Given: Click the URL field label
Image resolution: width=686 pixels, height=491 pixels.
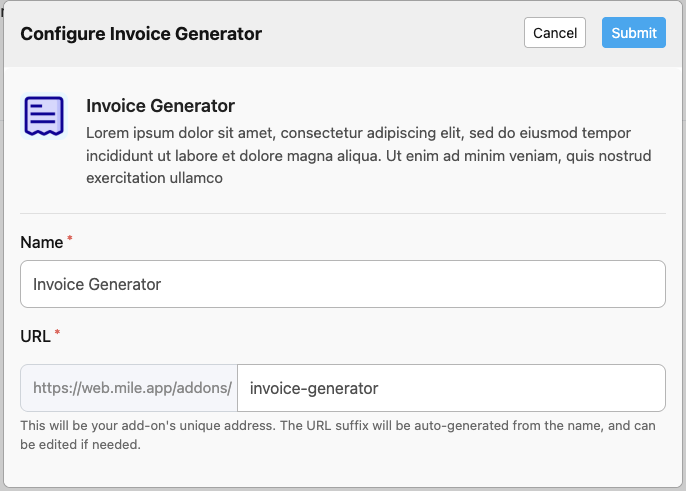Looking at the screenshot, I should pos(35,337).
